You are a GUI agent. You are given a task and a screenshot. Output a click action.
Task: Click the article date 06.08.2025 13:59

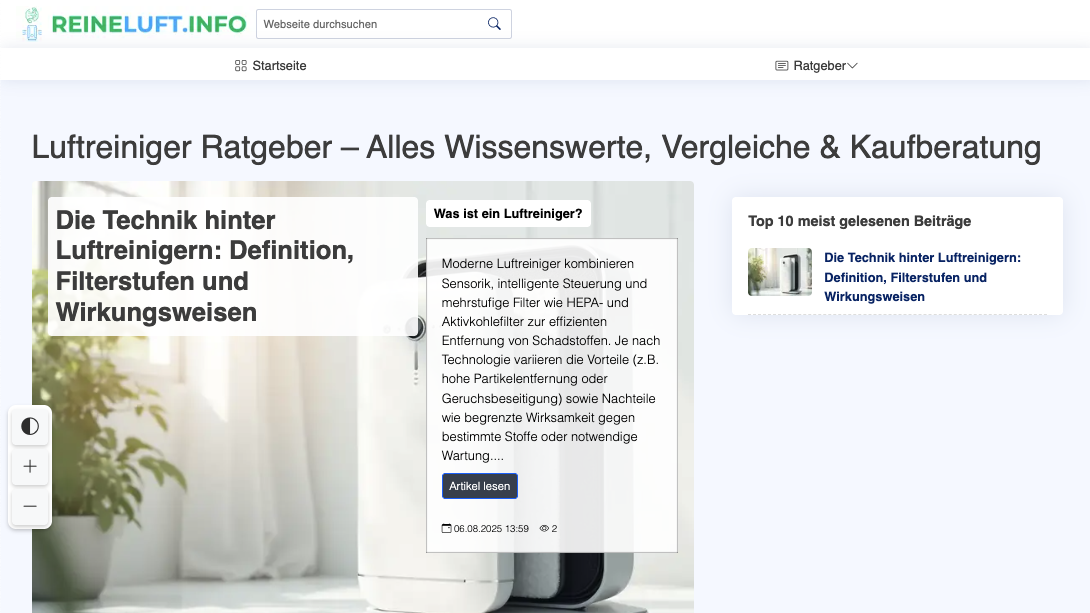[491, 528]
